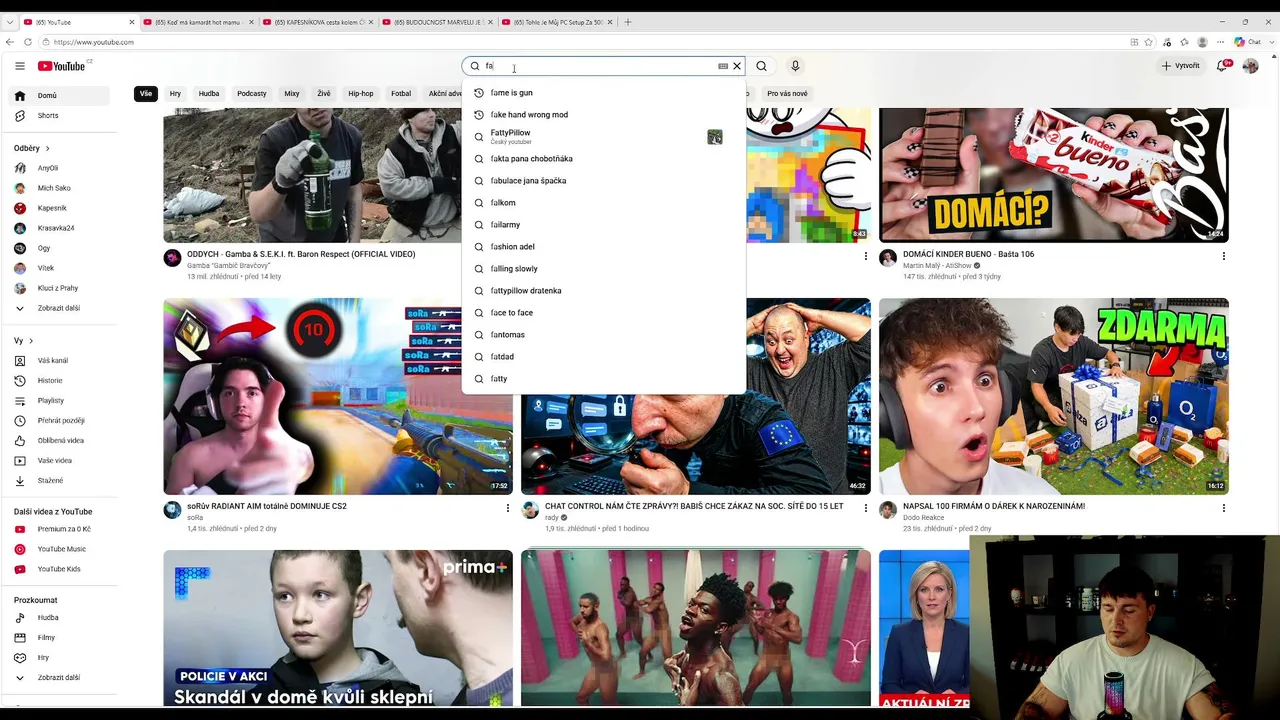Open the DOMÁCÍ KINDER BUENO video thumbnail

(x=1054, y=175)
